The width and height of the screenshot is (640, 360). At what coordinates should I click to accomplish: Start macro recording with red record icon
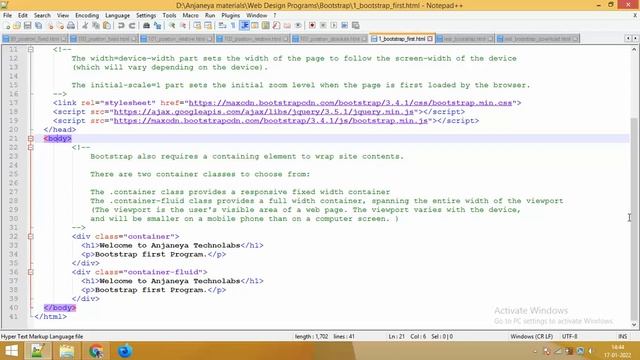tap(312, 26)
